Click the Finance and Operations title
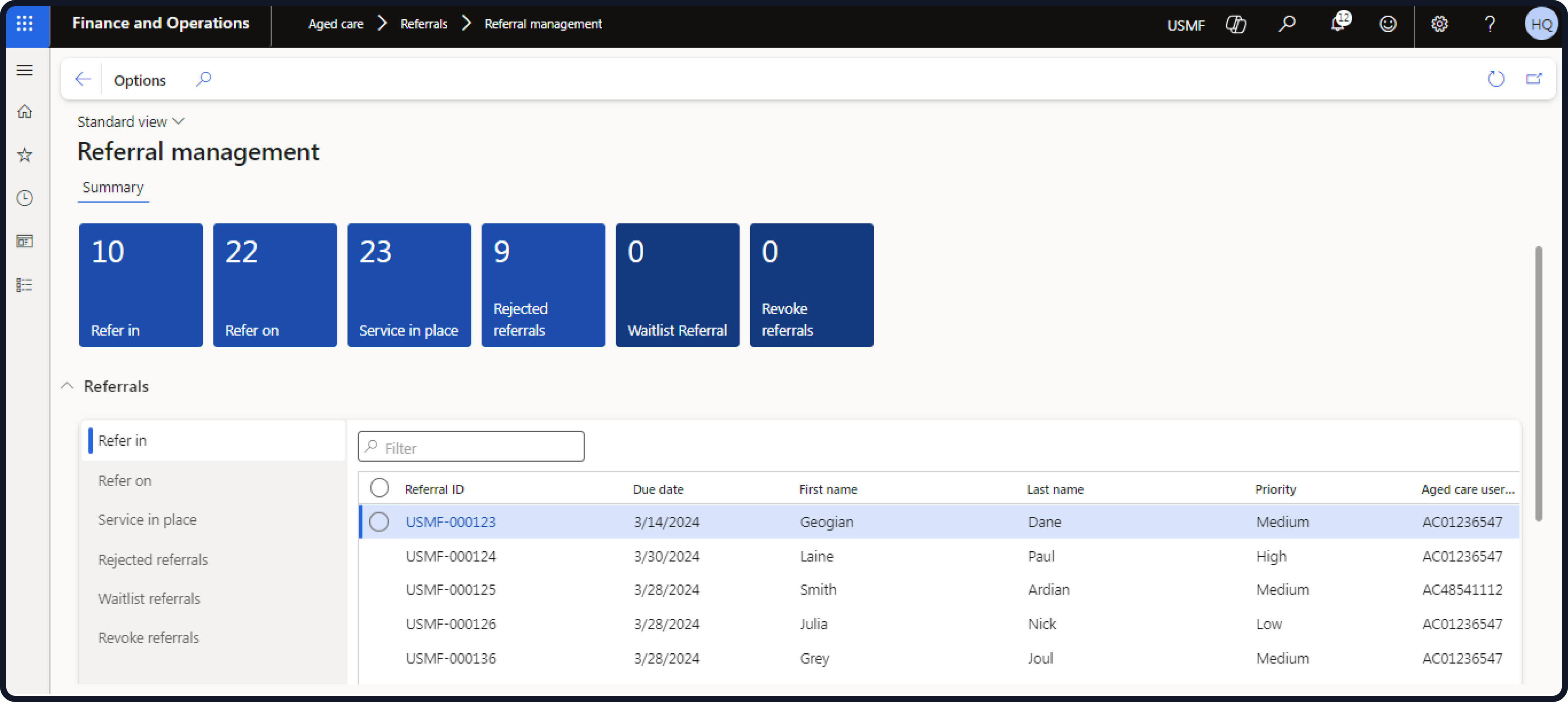 coord(161,23)
